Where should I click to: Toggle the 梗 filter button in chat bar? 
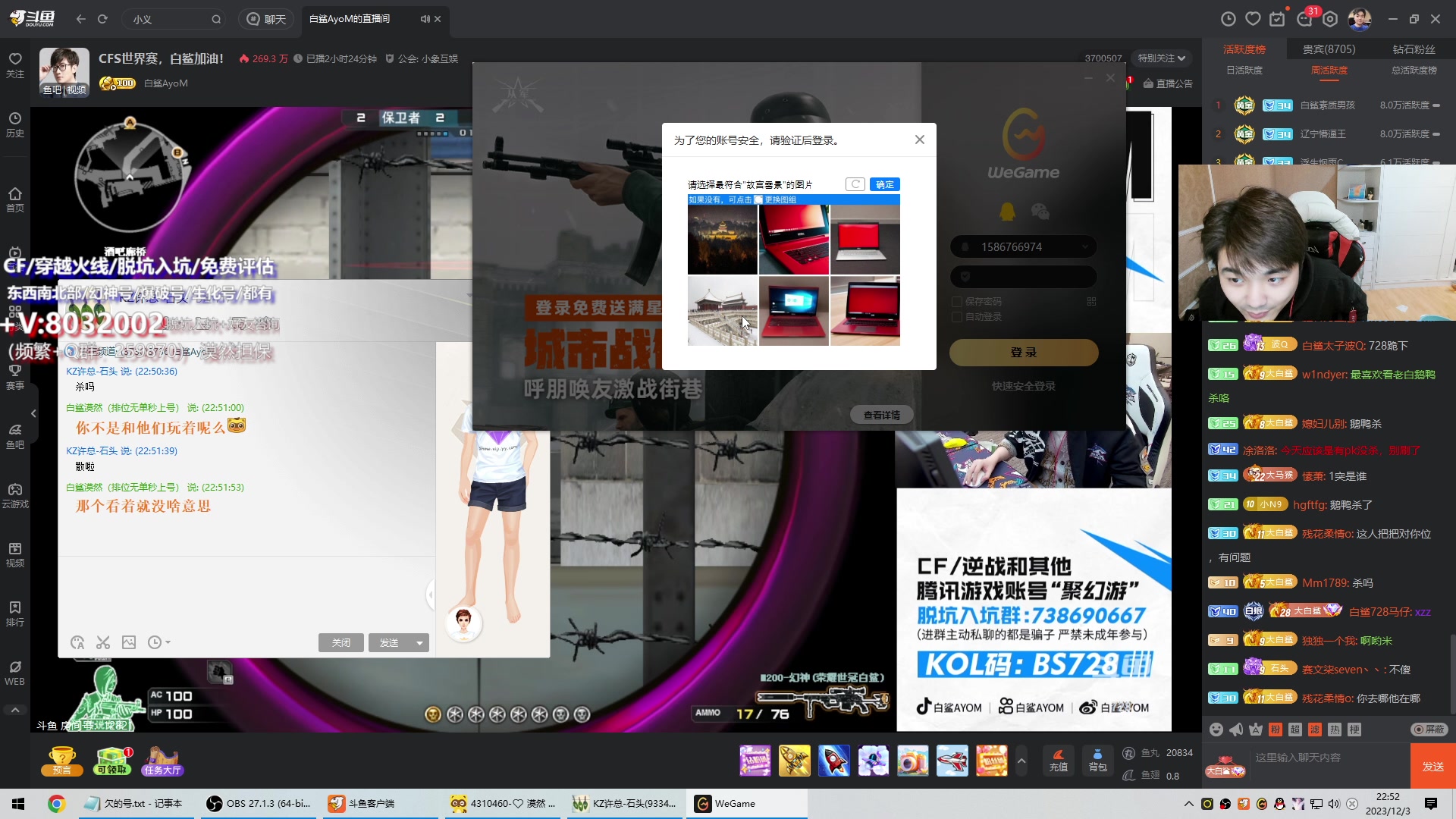click(1354, 730)
